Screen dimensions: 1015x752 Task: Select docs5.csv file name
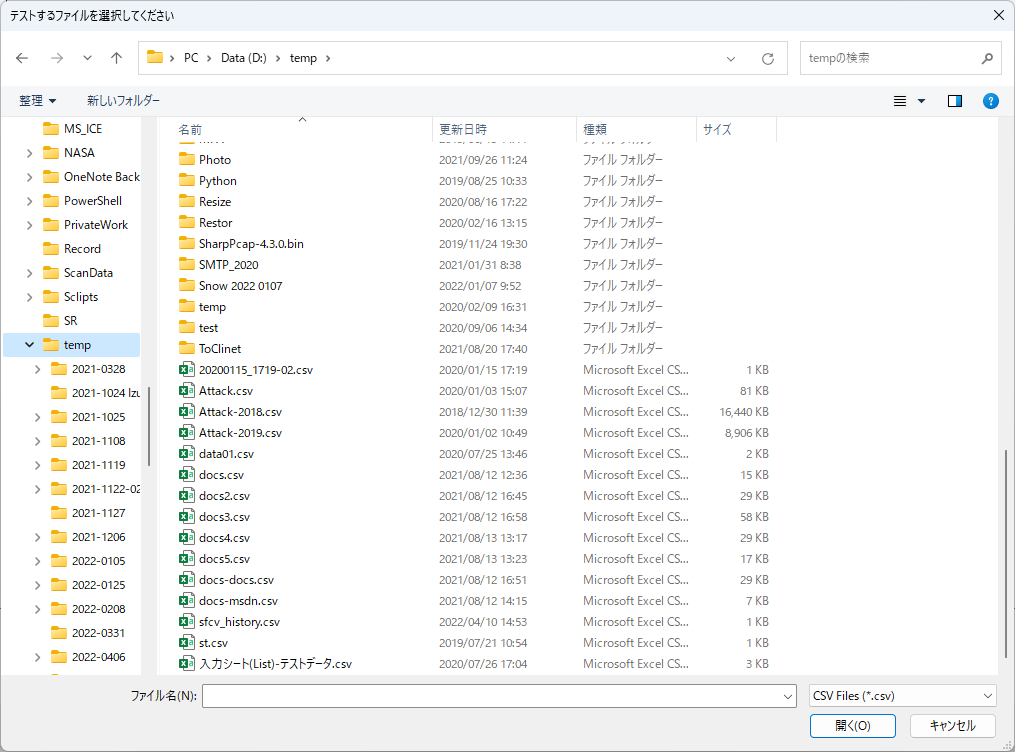pyautogui.click(x=224, y=559)
